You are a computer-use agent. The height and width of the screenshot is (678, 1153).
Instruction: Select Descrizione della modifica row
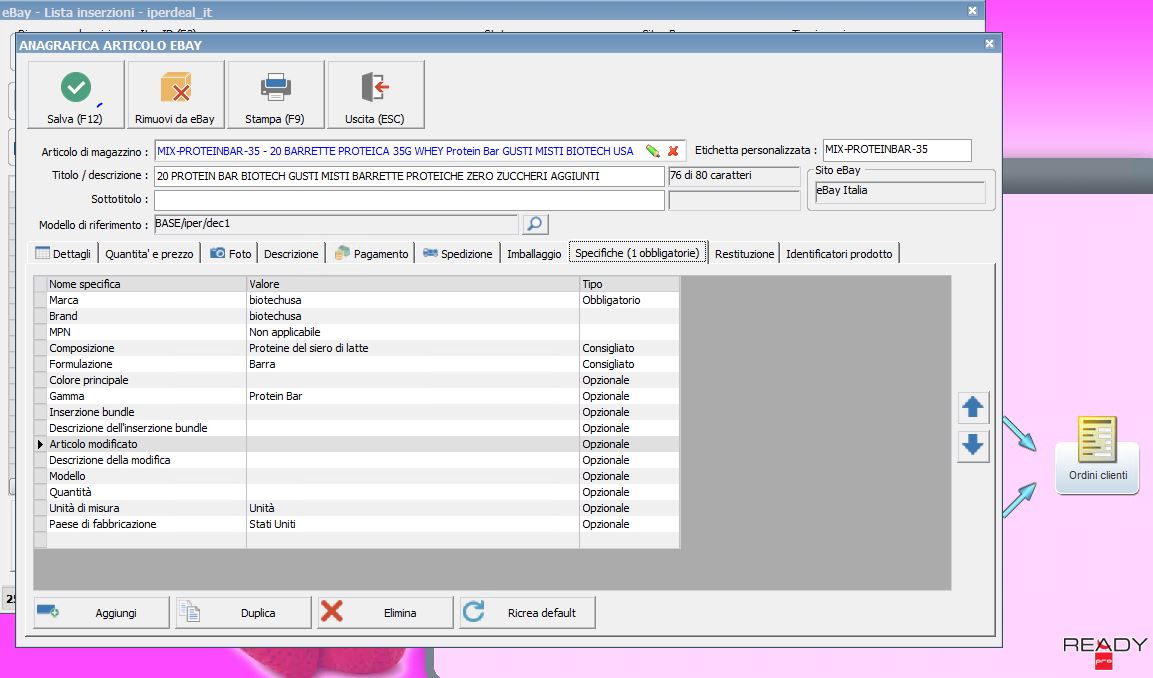[x=356, y=460]
